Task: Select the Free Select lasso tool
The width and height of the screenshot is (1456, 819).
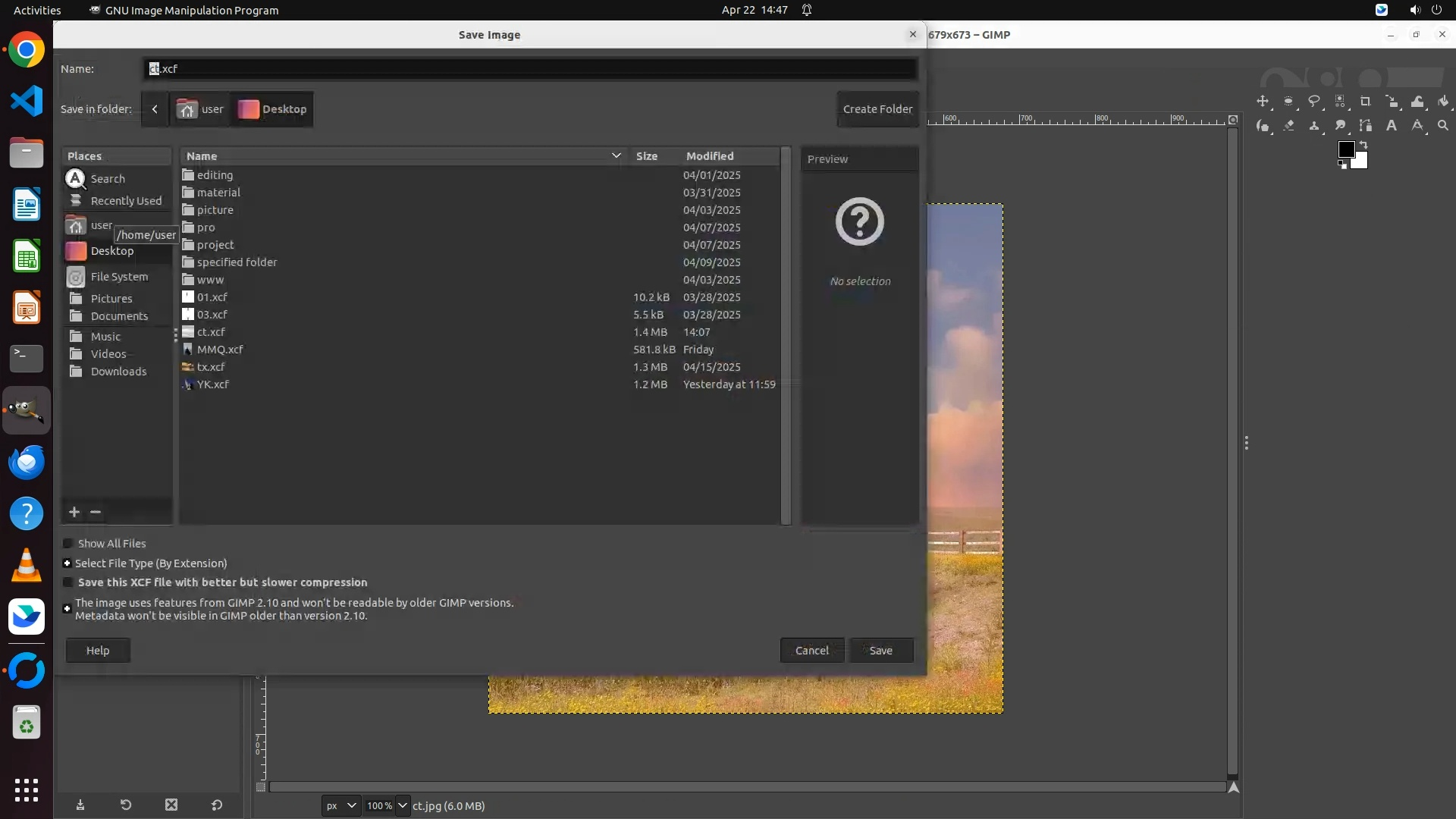Action: click(1314, 102)
